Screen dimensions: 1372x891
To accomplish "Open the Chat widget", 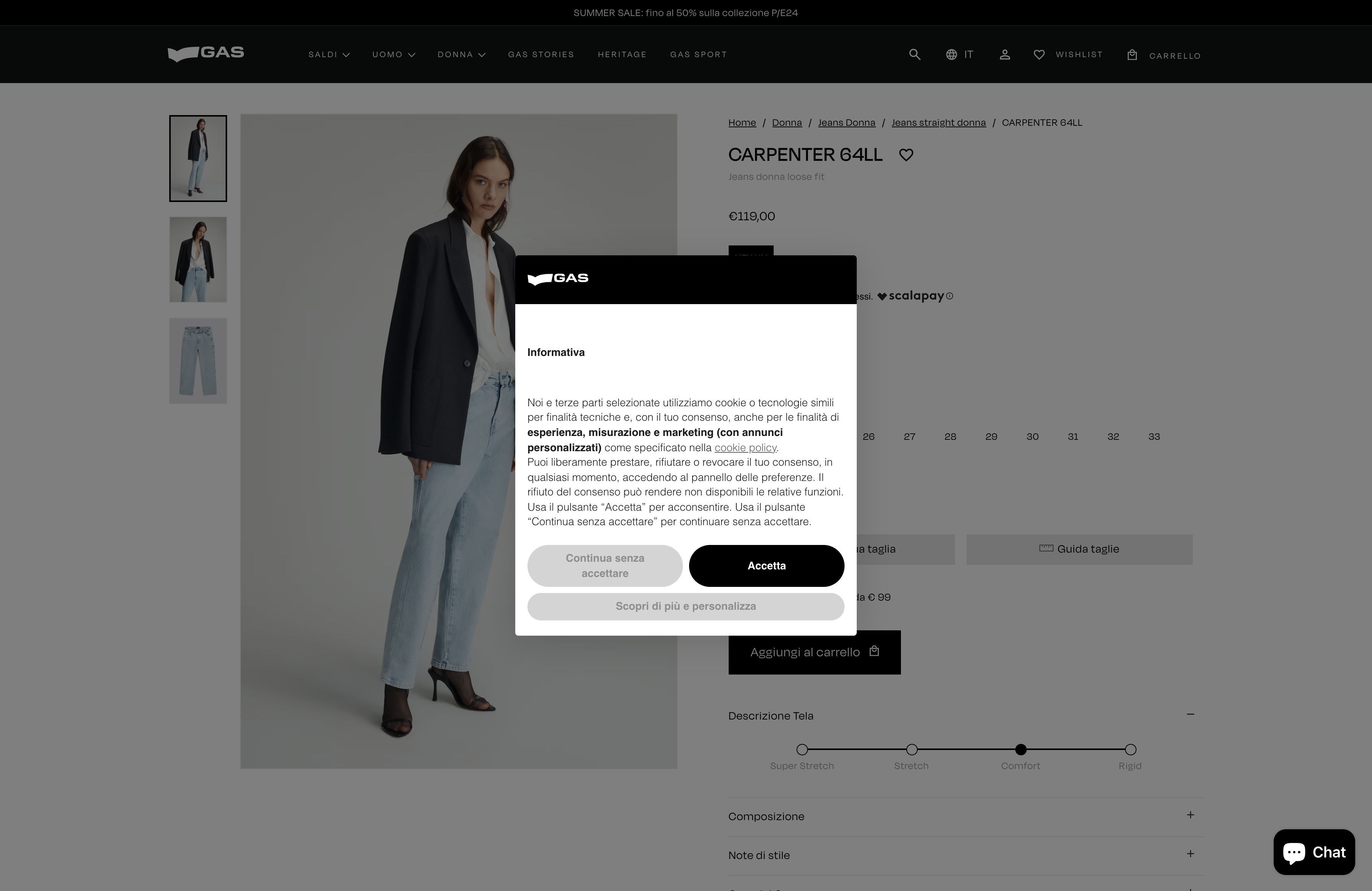I will (x=1314, y=852).
